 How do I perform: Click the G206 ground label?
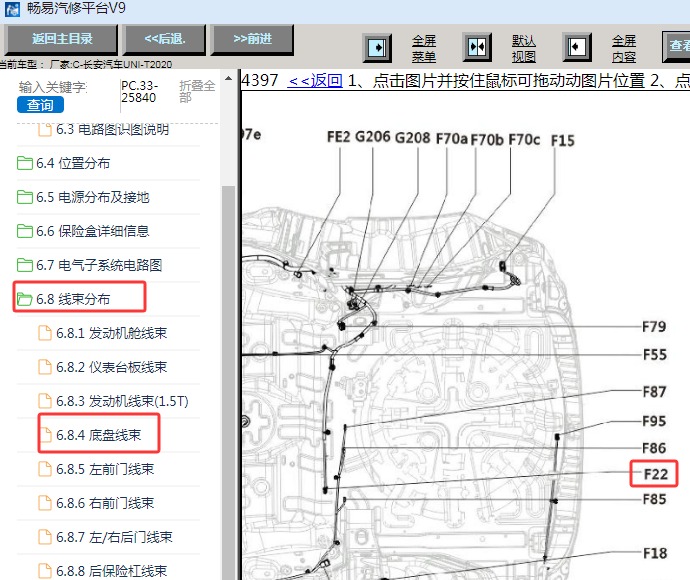coord(372,137)
